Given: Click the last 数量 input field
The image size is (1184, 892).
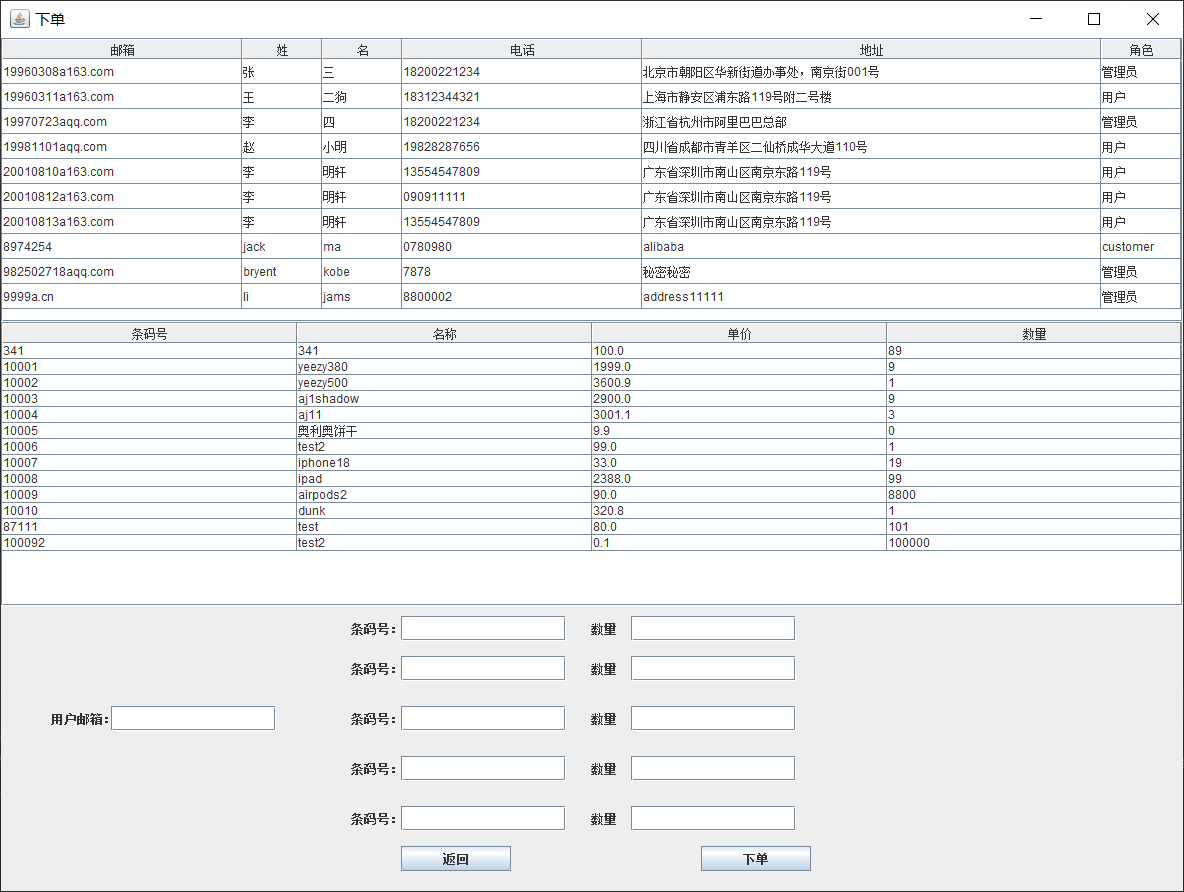Looking at the screenshot, I should coord(712,817).
